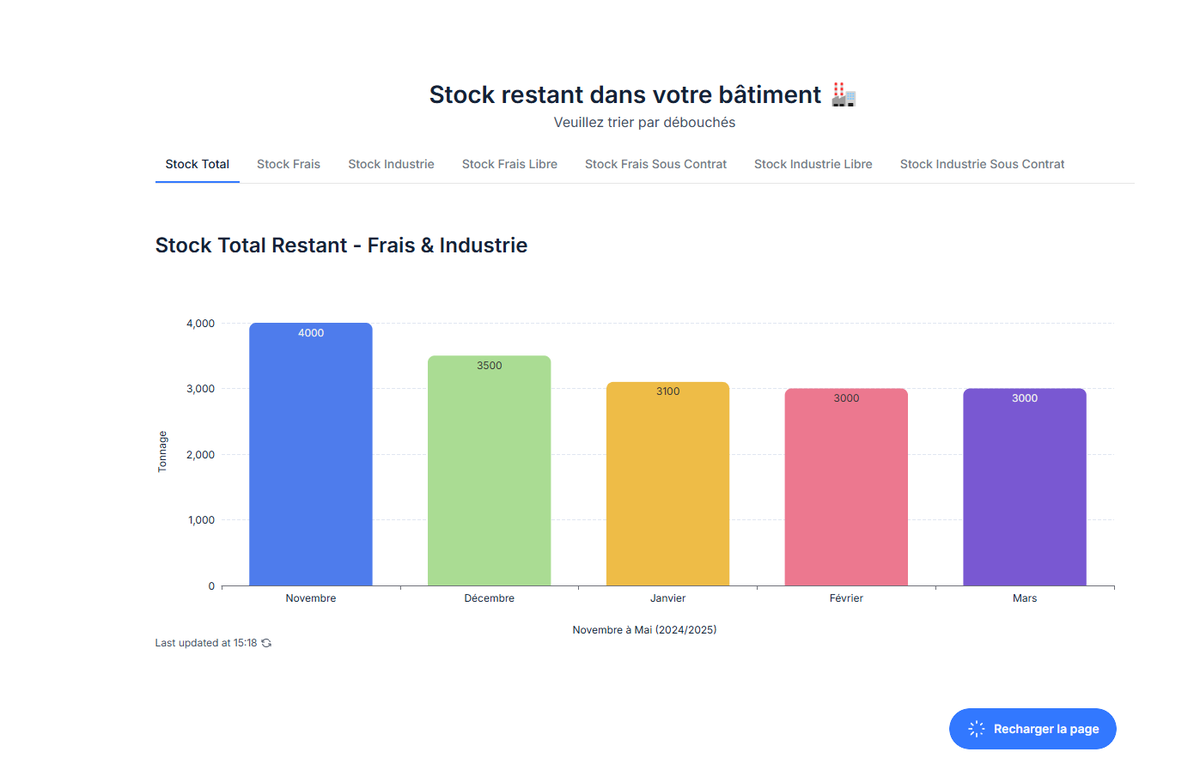Click the 3500 value label
1200x758 pixels.
pyautogui.click(x=489, y=366)
